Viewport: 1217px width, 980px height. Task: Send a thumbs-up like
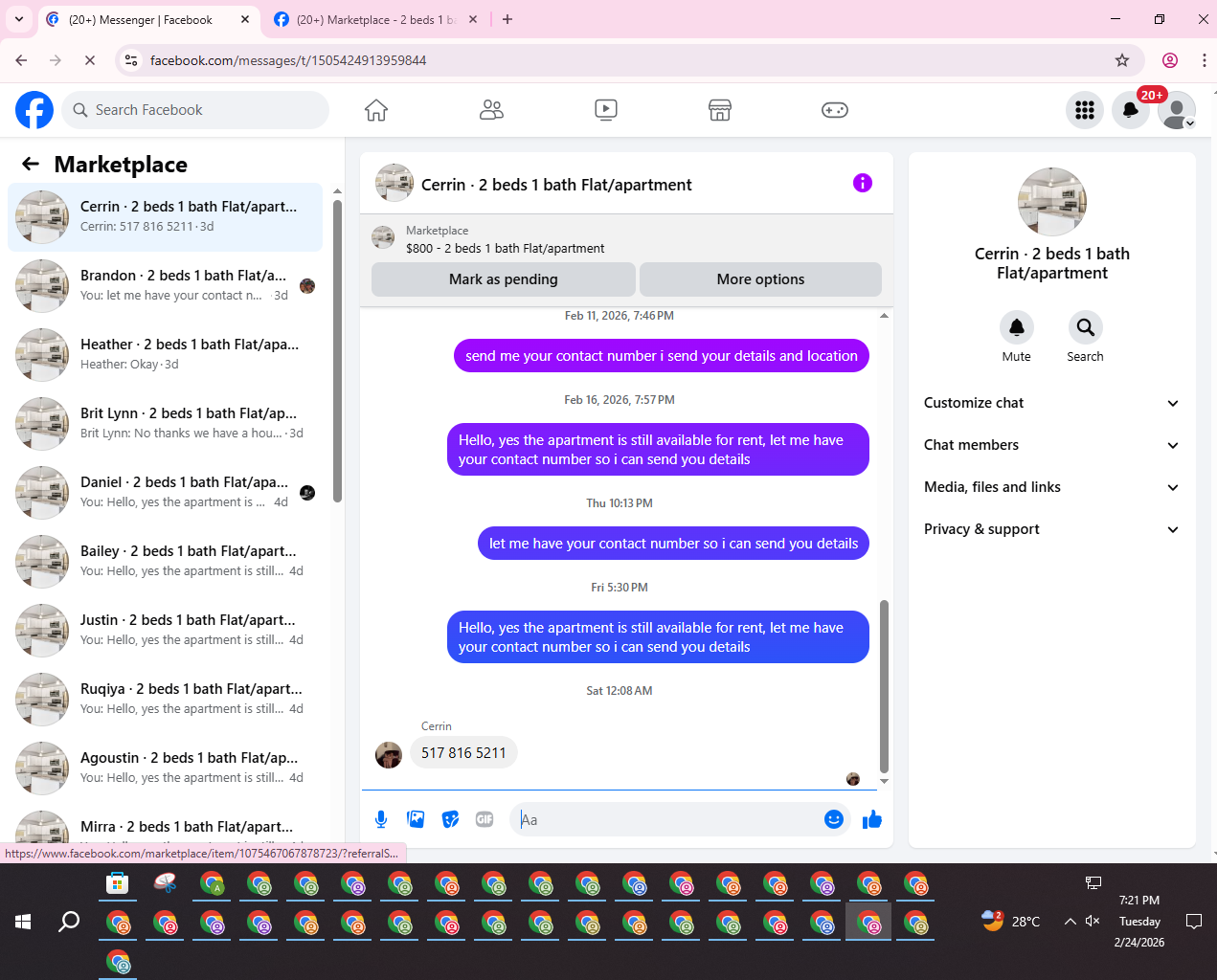(872, 819)
